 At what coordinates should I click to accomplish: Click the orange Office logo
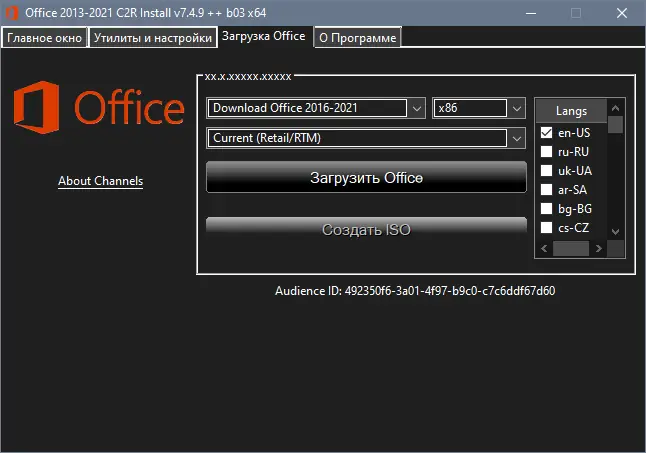99,107
